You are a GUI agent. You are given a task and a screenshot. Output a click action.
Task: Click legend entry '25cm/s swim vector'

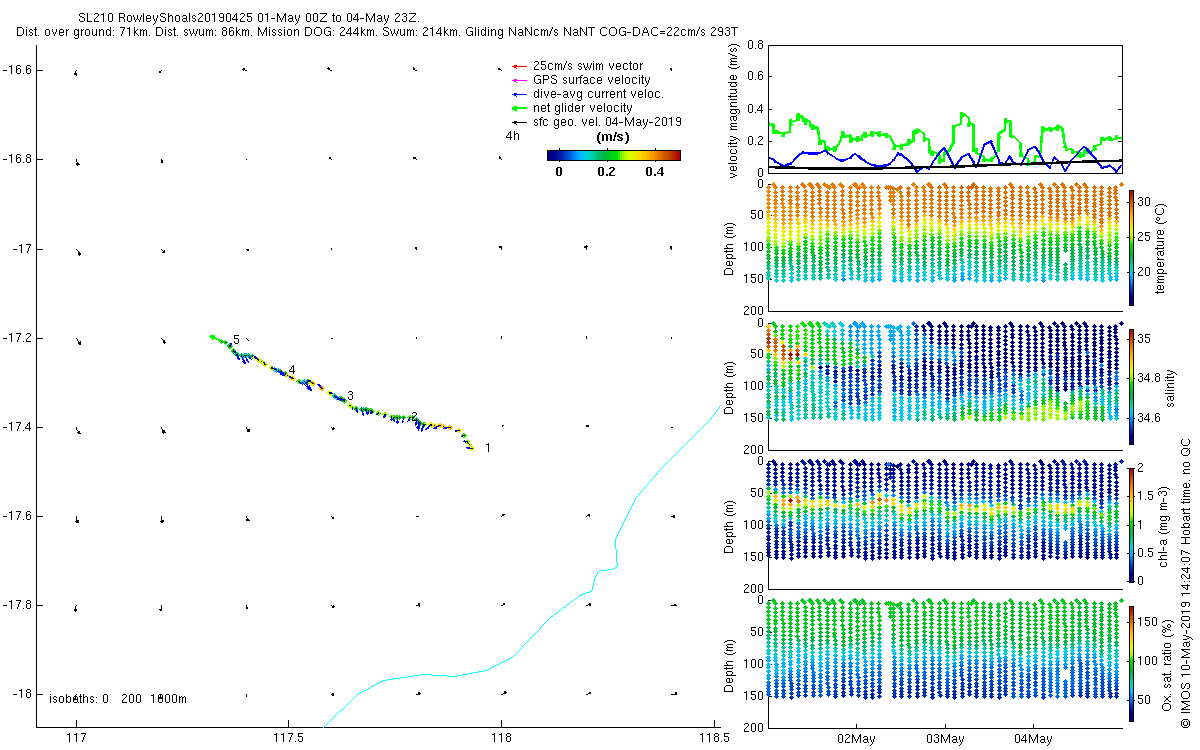(x=587, y=66)
